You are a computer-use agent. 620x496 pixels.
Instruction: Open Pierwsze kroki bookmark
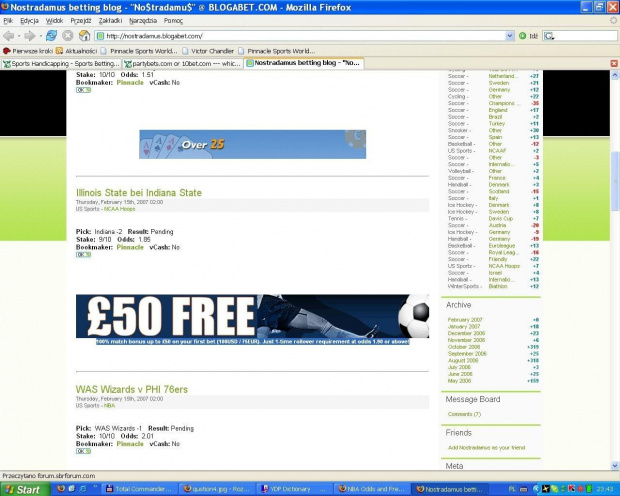(28, 51)
